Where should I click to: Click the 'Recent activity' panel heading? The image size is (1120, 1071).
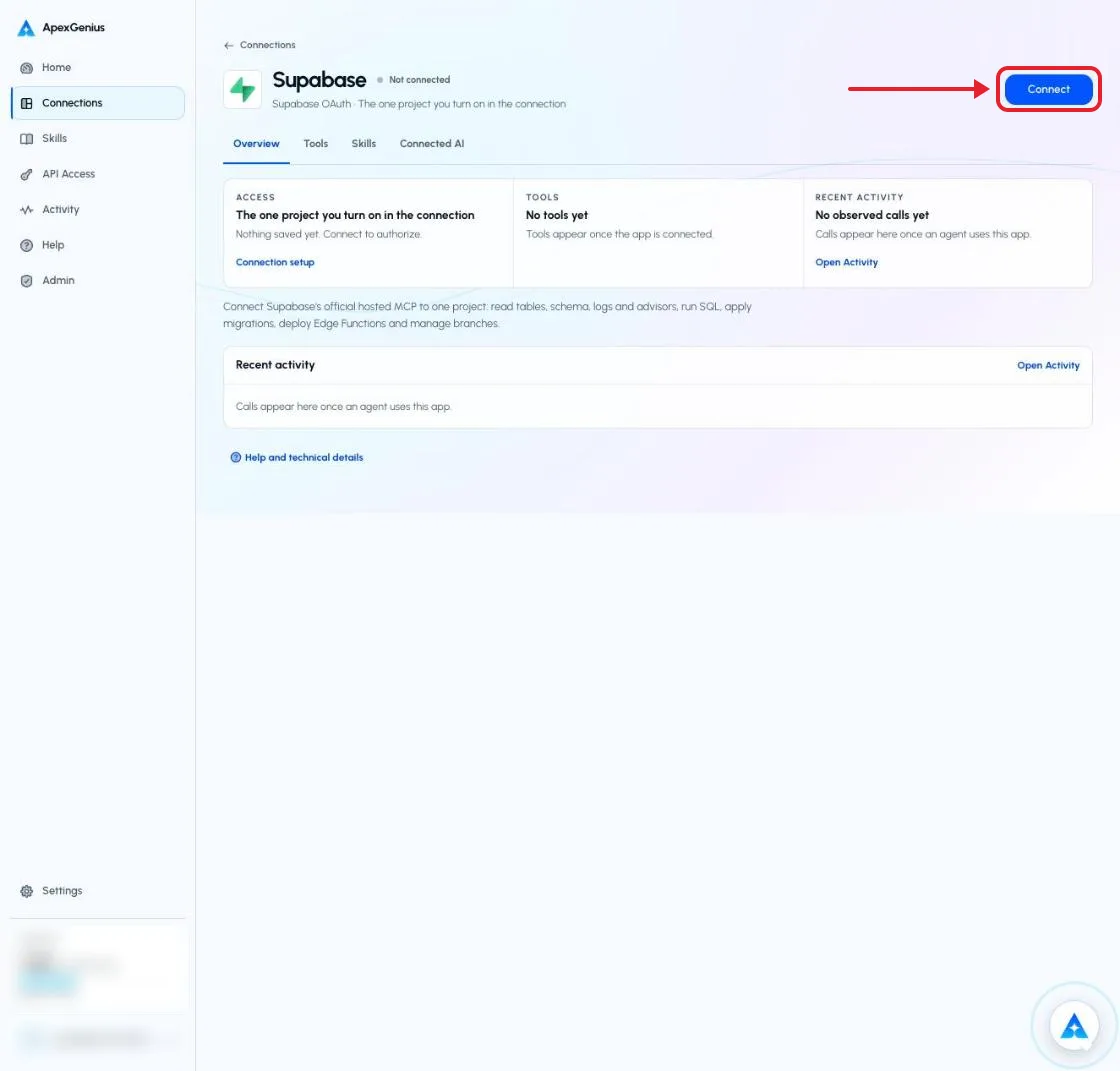275,365
